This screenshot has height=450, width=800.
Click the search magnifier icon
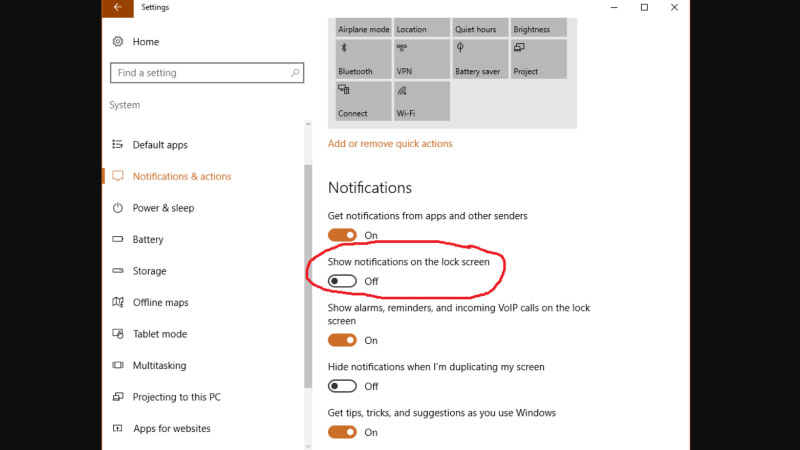293,73
